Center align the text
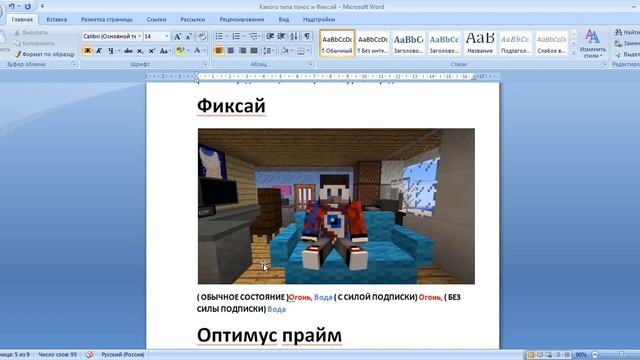This screenshot has width=640, height=360. tap(231, 51)
